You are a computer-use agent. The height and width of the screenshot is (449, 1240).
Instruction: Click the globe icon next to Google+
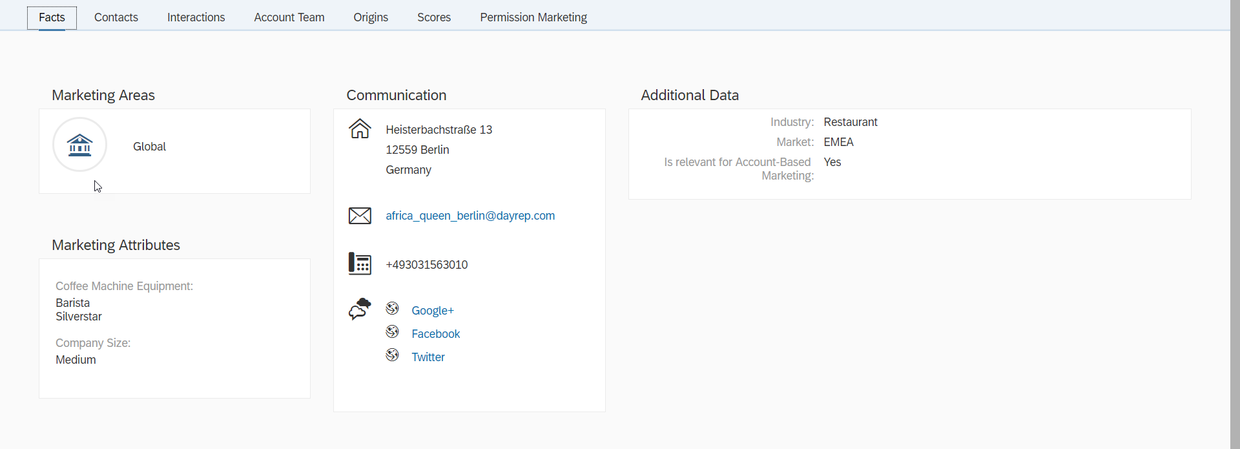pos(392,309)
